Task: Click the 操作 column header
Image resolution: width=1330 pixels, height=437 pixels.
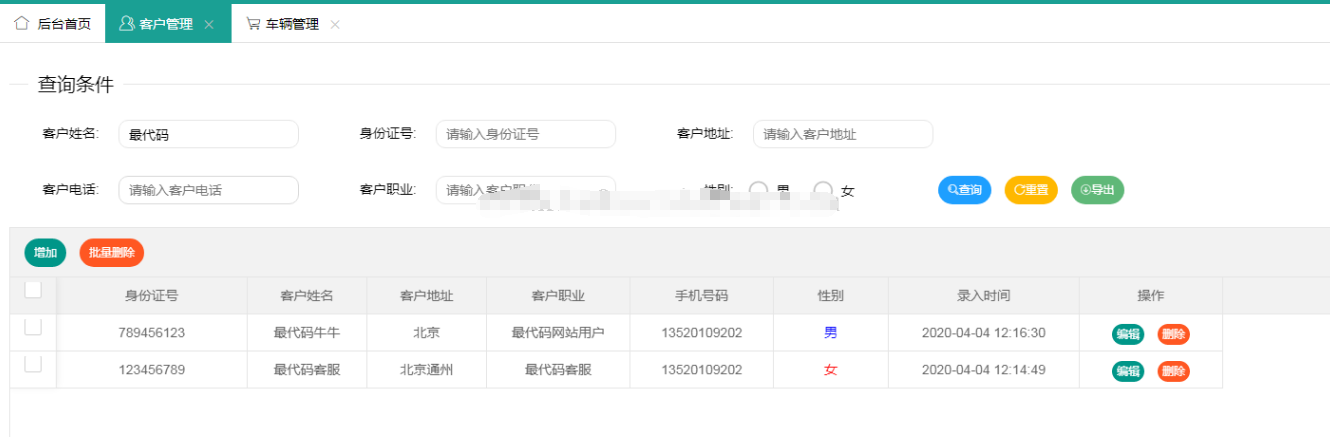Action: (x=1151, y=296)
